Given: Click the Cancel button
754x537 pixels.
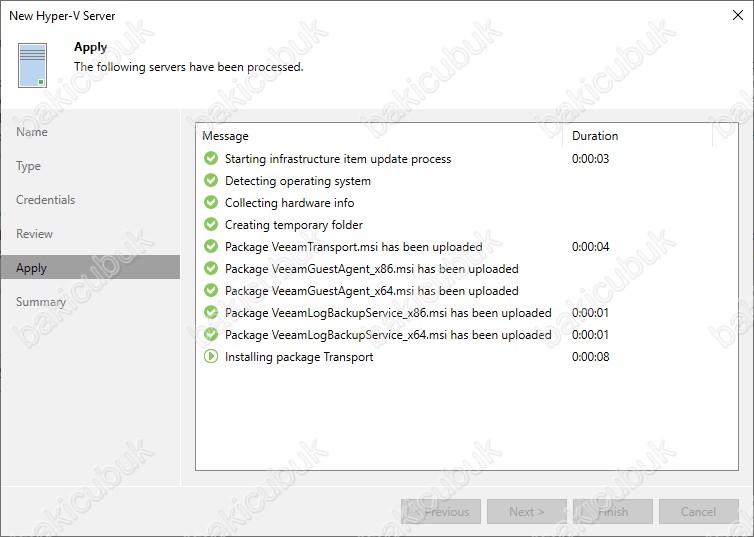Looking at the screenshot, I should click(699, 512).
